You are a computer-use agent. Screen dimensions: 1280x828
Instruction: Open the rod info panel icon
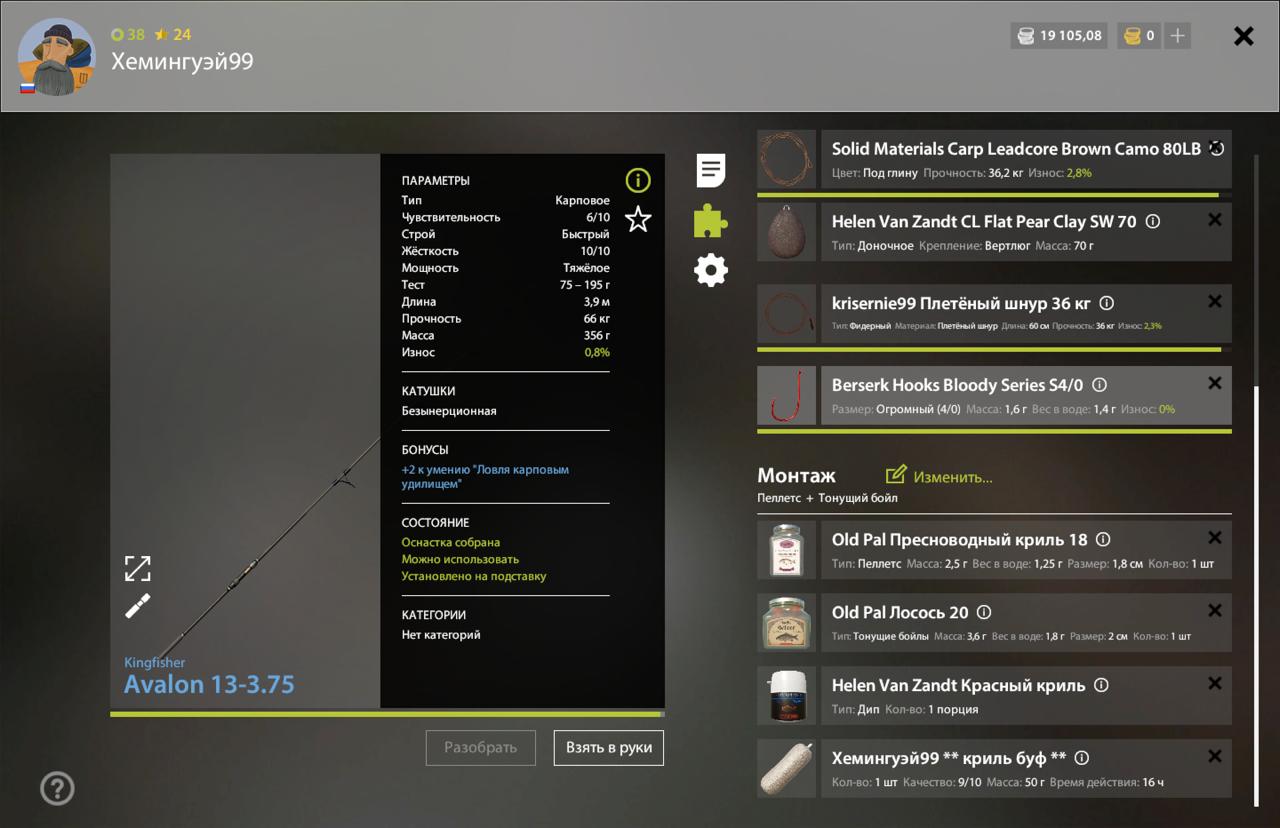coord(638,180)
